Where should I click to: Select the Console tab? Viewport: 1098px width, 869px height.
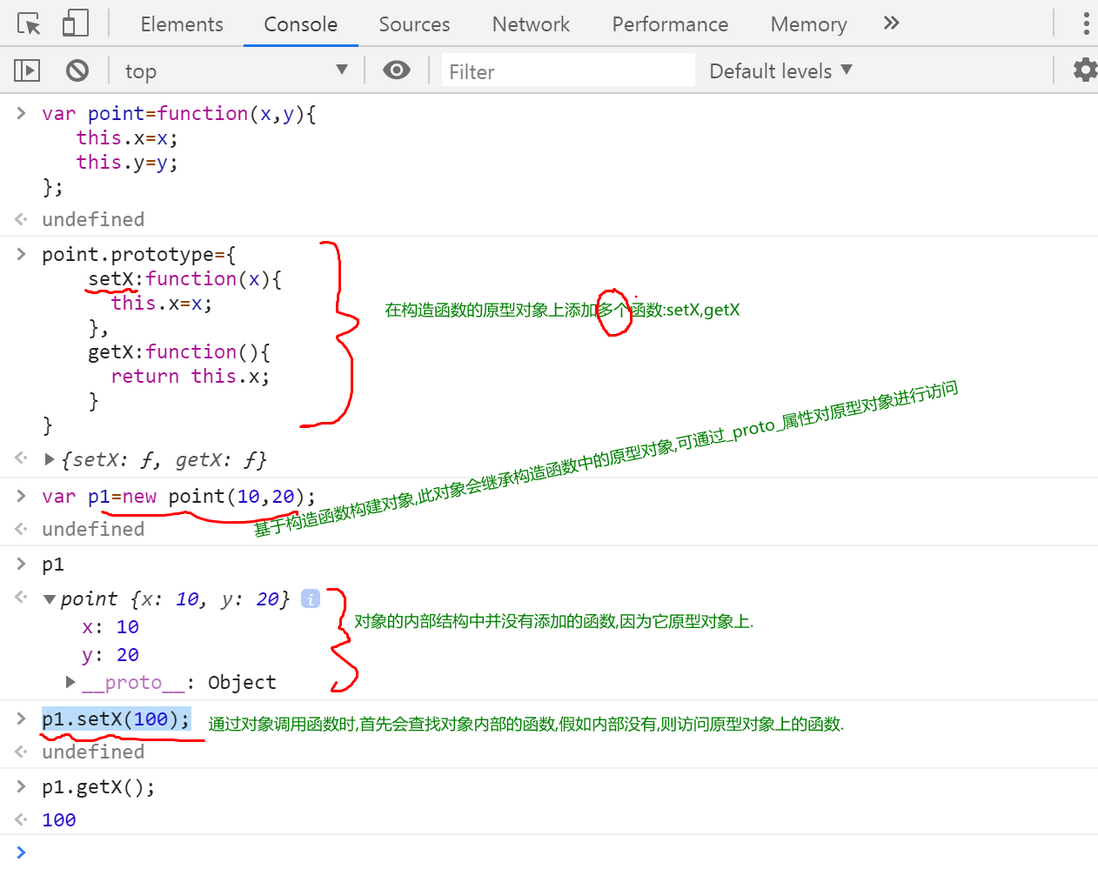click(300, 25)
